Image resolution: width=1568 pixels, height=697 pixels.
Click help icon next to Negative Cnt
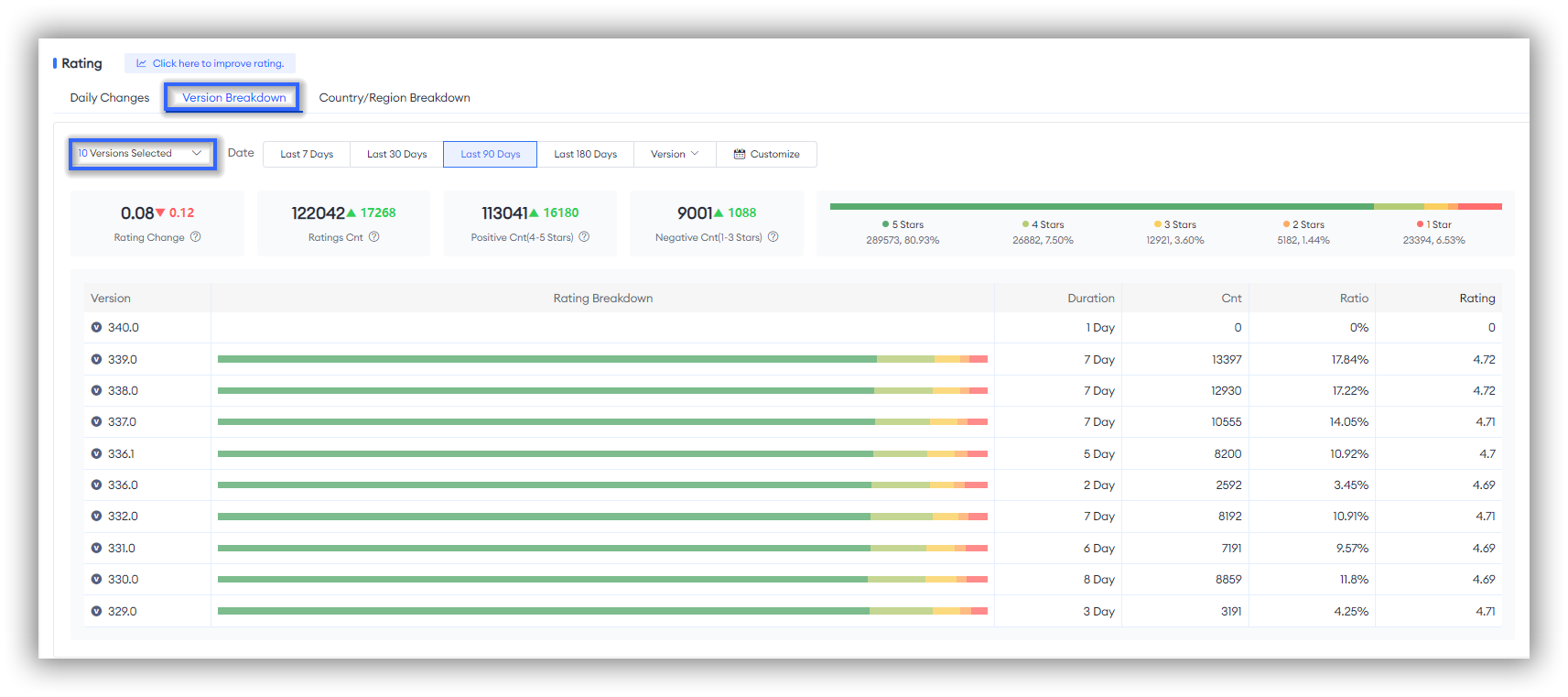pos(773,237)
